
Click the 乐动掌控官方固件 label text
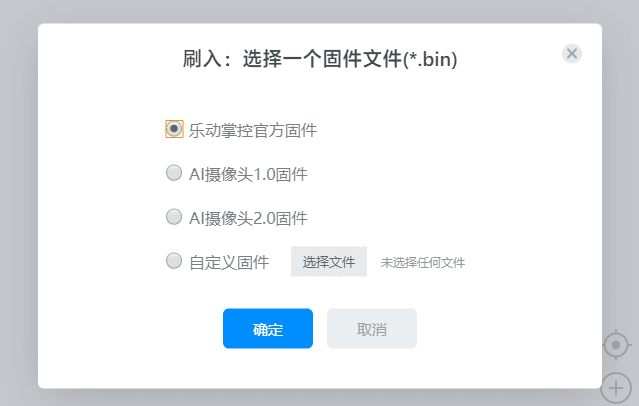253,130
